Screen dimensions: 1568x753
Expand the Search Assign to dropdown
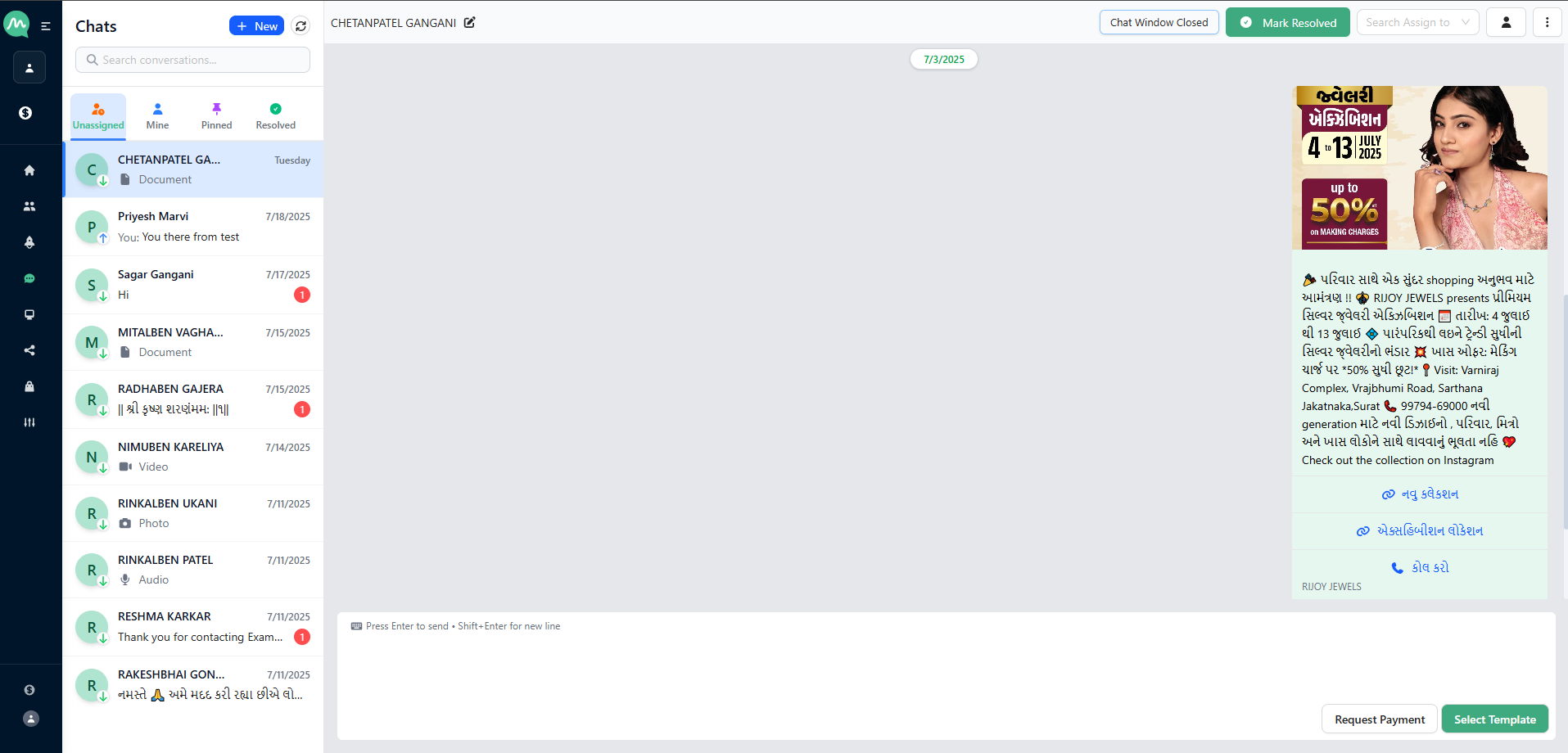[1417, 23]
